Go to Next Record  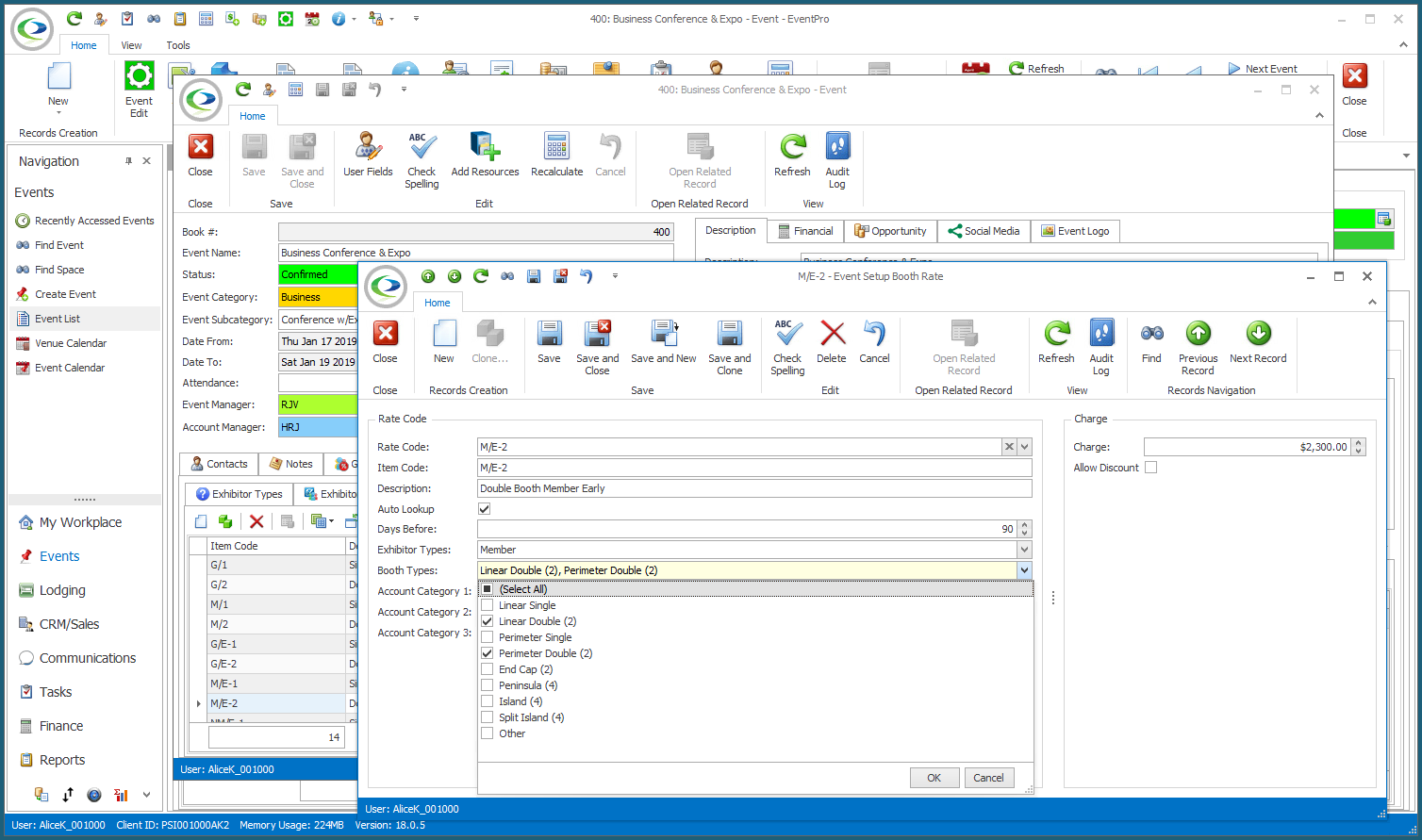point(1258,341)
